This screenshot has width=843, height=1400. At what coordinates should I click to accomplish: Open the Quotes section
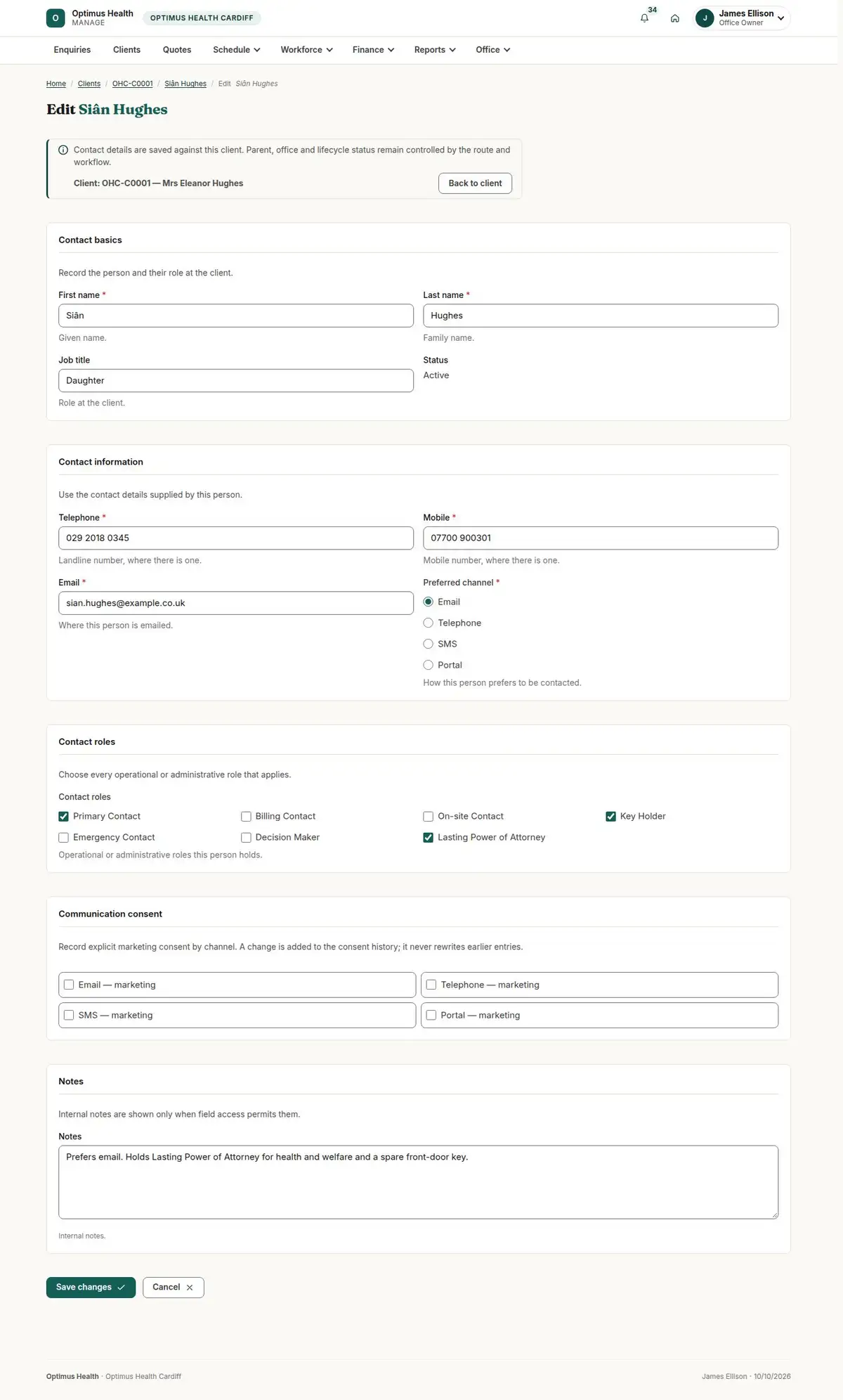tap(177, 50)
